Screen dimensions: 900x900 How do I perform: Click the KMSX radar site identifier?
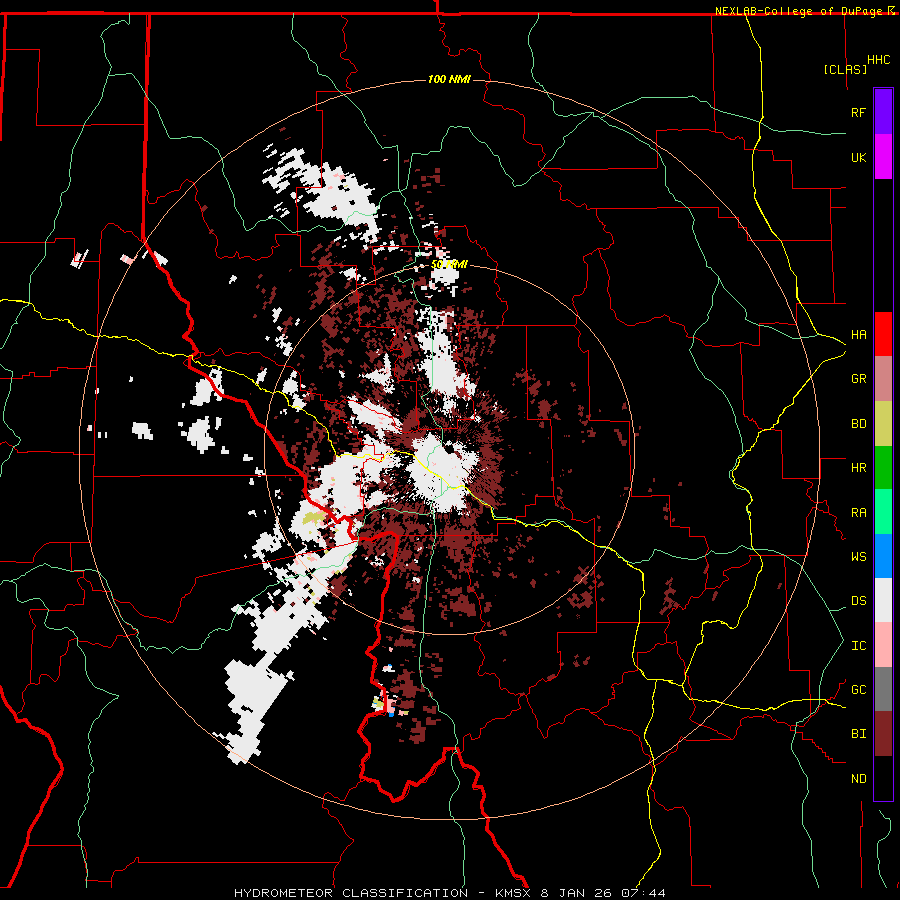click(514, 893)
